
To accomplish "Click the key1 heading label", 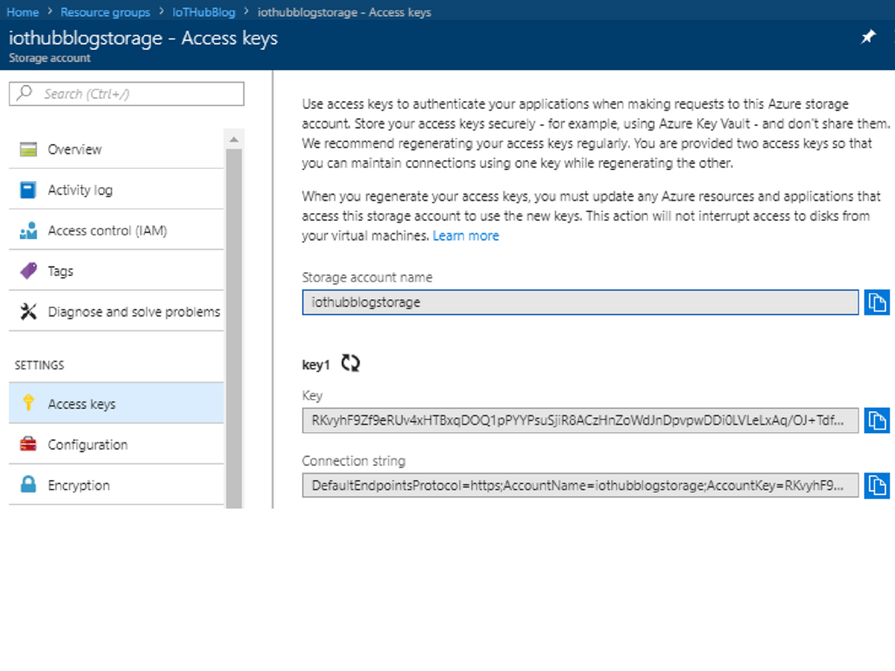I will click(316, 365).
